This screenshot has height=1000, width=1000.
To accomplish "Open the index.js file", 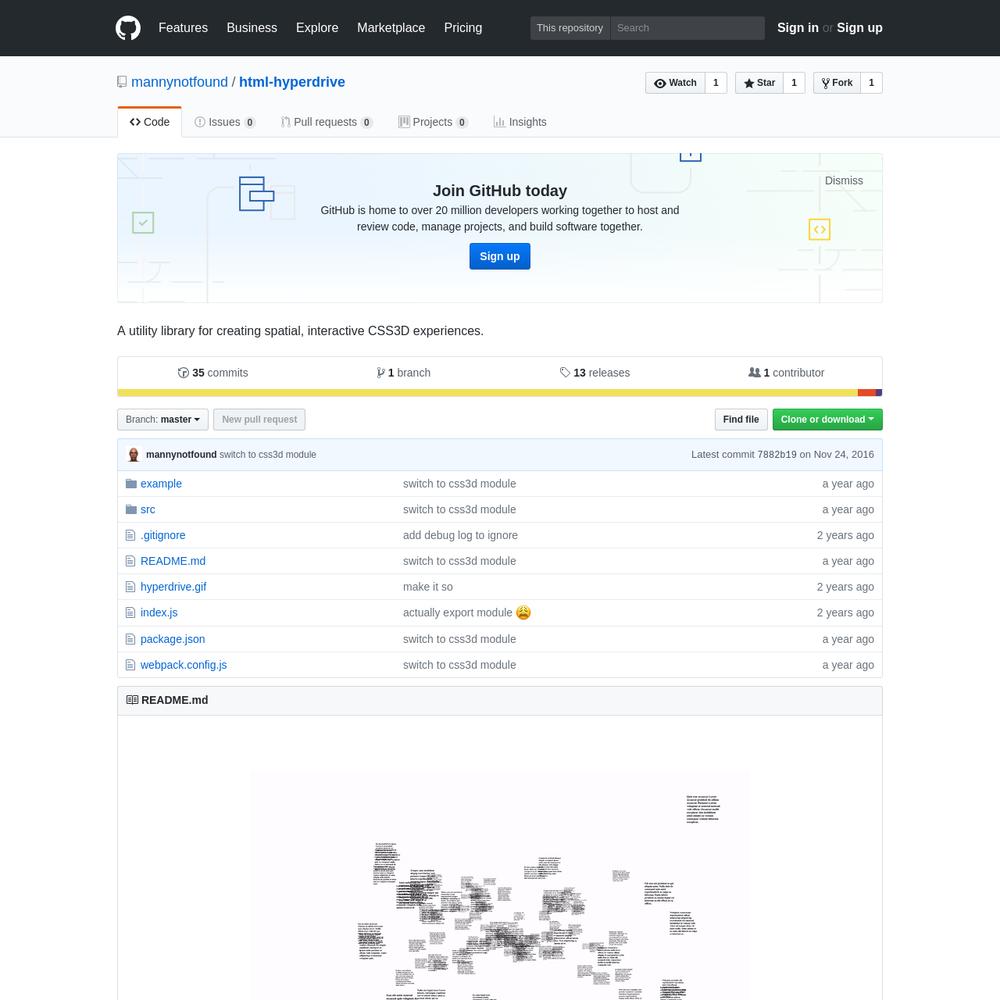I will click(x=159, y=613).
